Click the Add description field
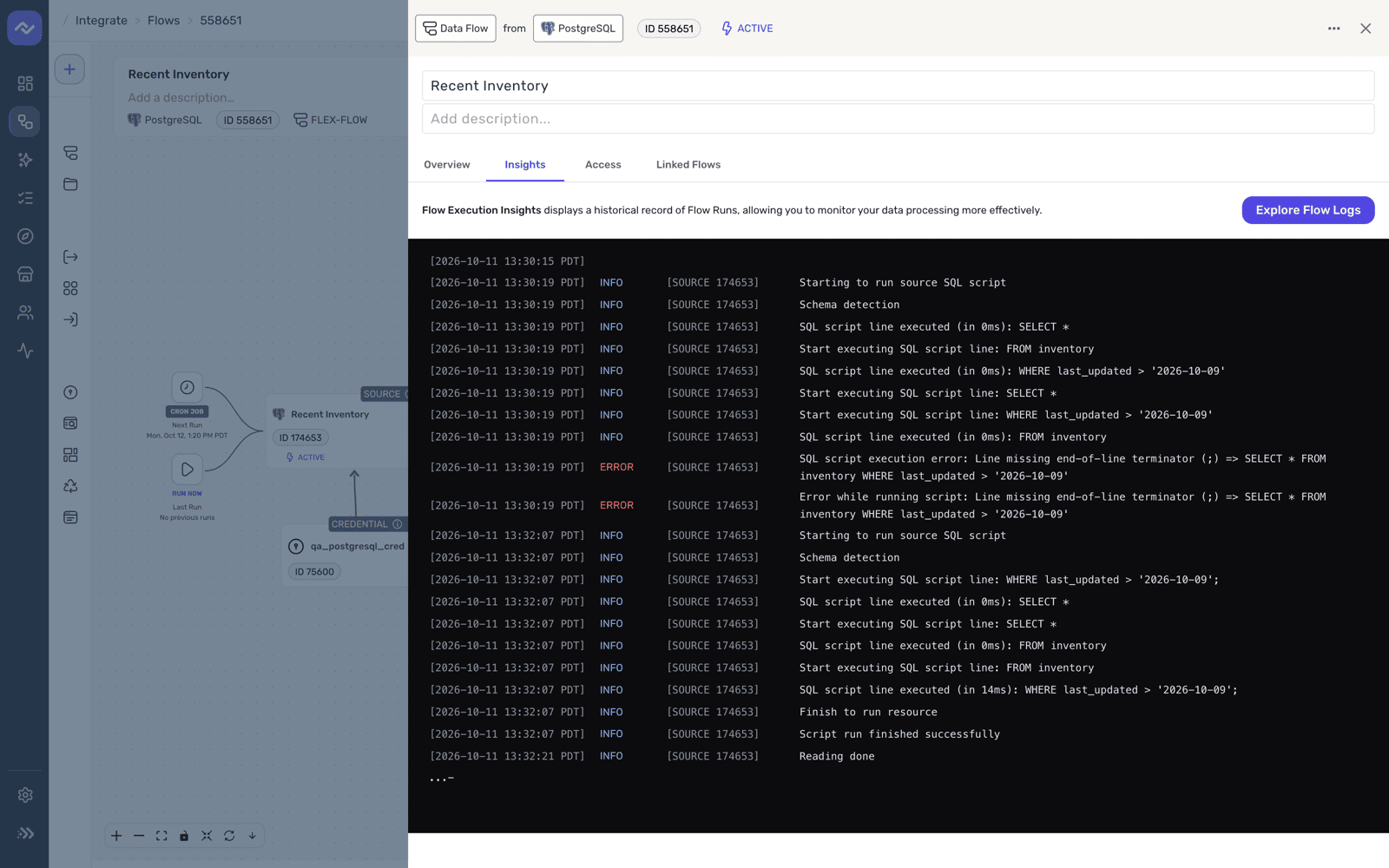 899,119
